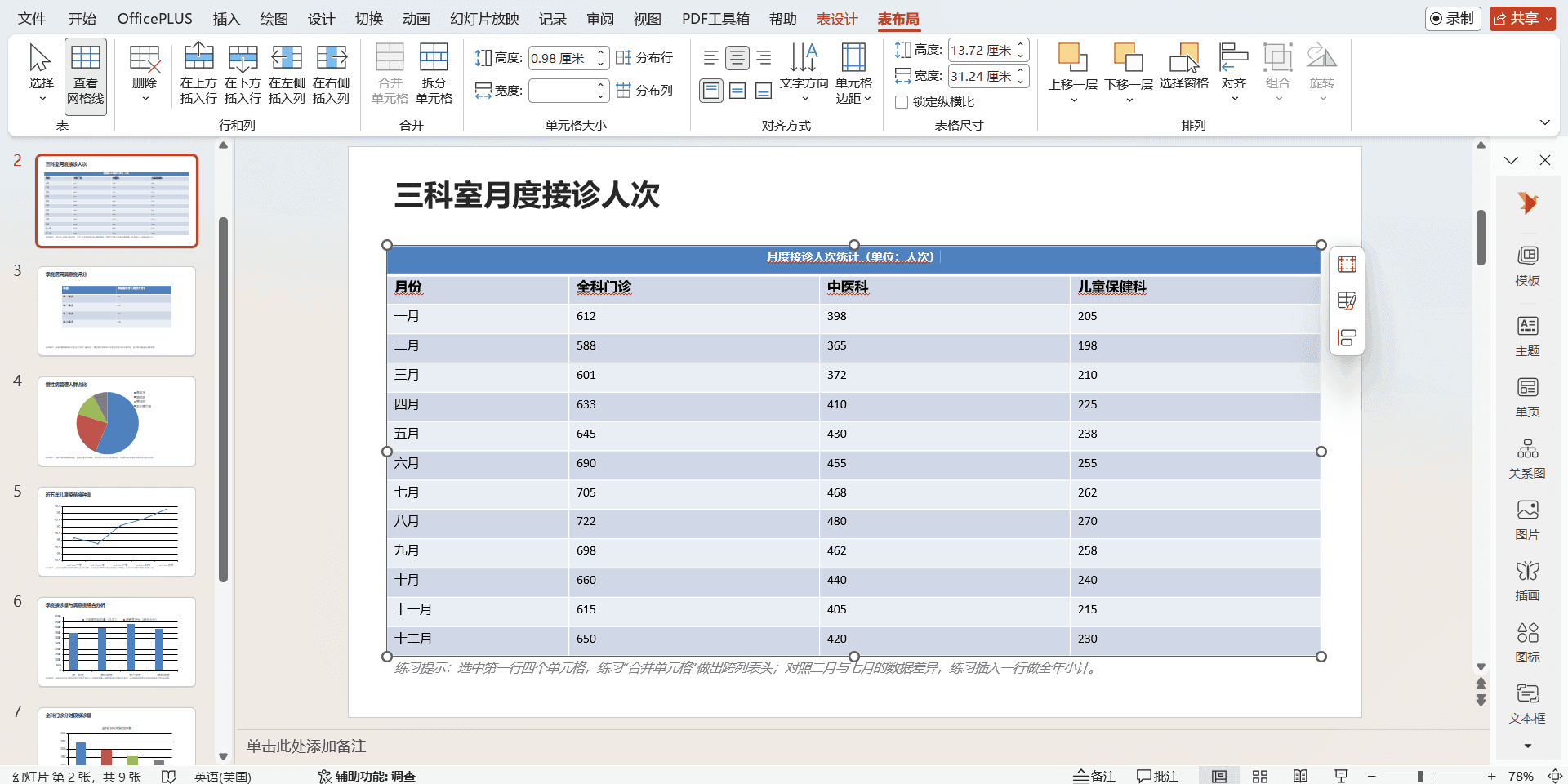This screenshot has height=784, width=1568.
Task: Open the 图标 icons panel
Action: coord(1527,642)
